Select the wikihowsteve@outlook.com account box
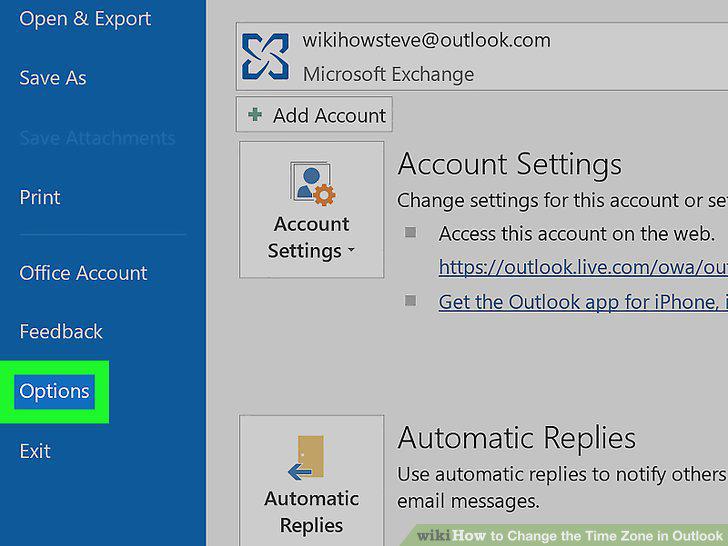Image resolution: width=728 pixels, height=546 pixels. point(482,56)
